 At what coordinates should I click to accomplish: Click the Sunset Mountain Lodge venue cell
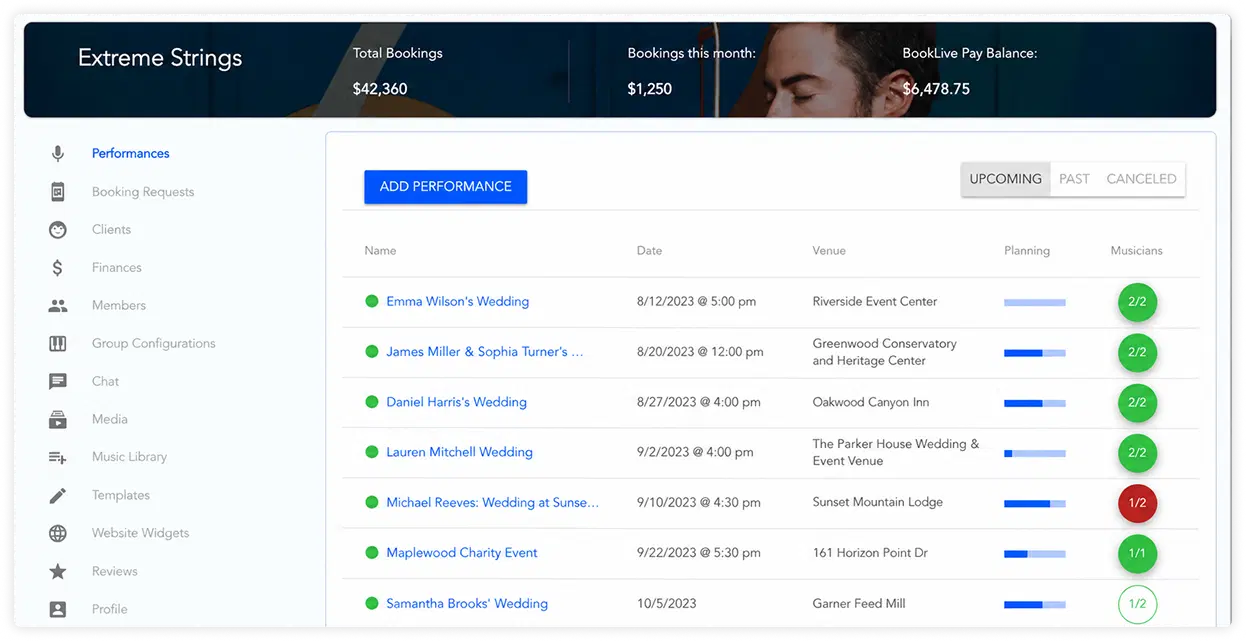coord(878,503)
